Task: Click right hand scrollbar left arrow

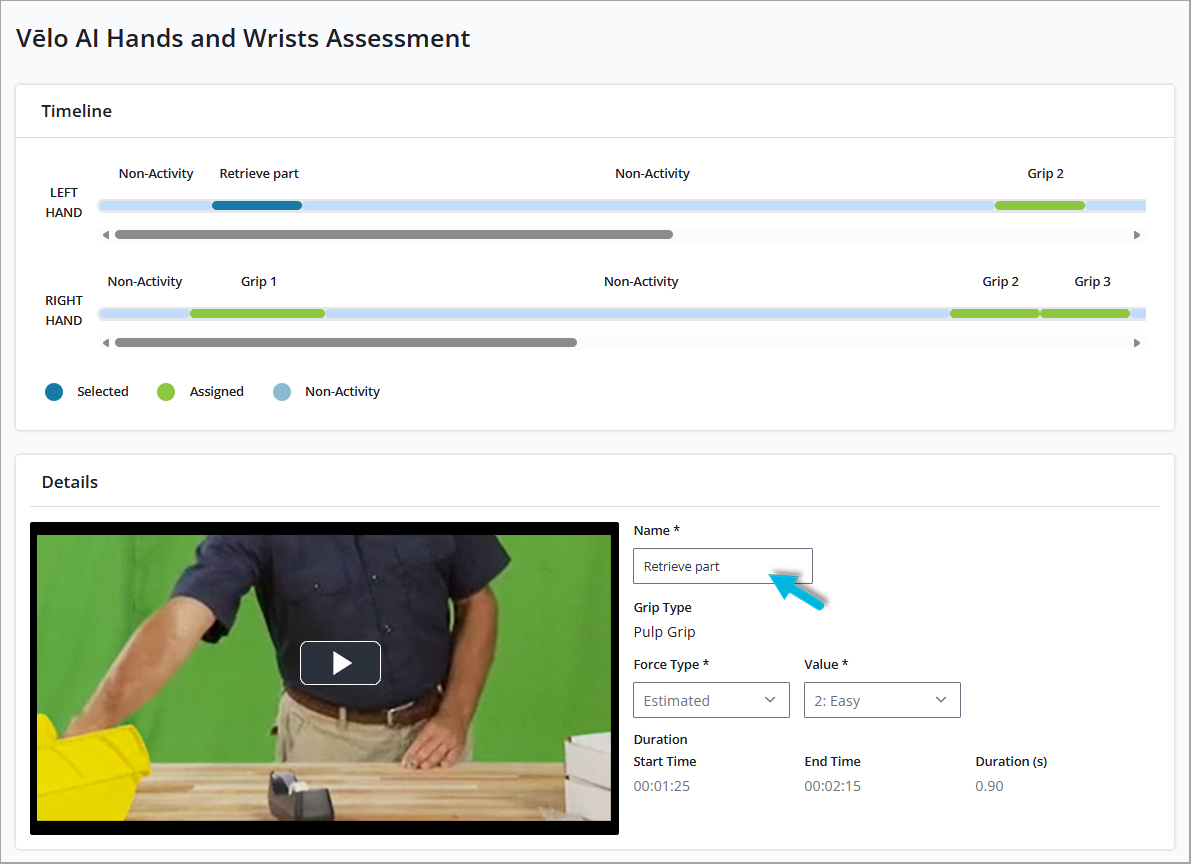Action: 106,343
